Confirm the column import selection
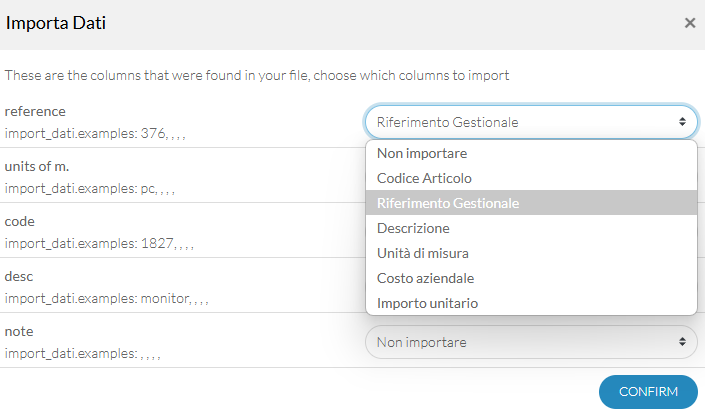The height and width of the screenshot is (414, 705). tap(648, 392)
